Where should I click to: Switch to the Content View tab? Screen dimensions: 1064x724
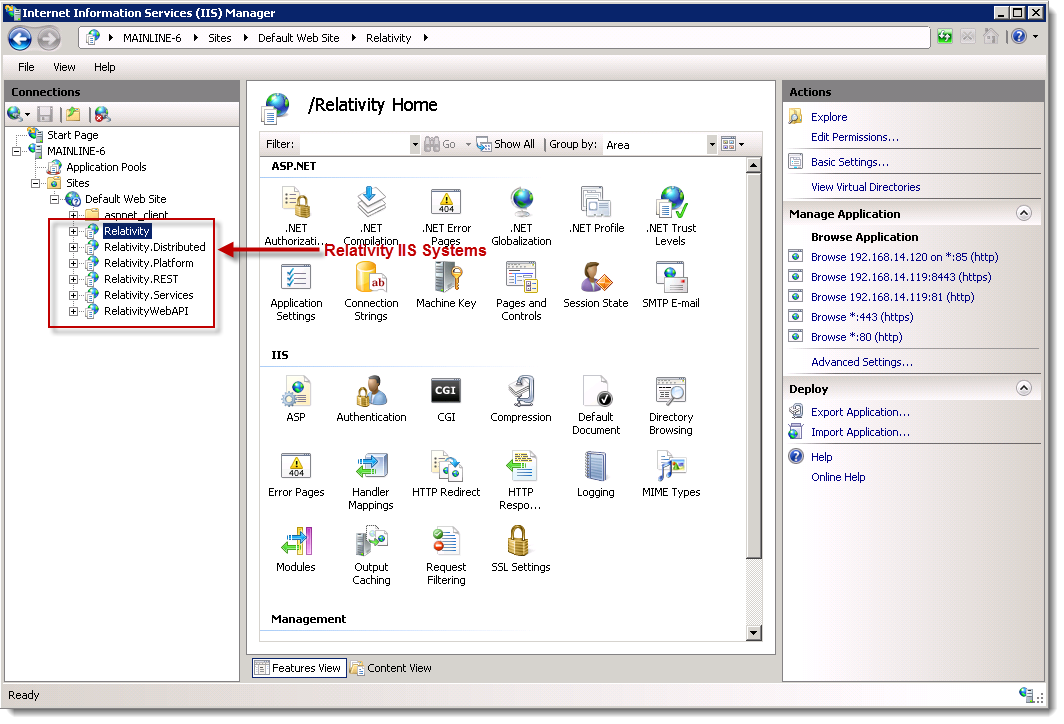[x=391, y=668]
